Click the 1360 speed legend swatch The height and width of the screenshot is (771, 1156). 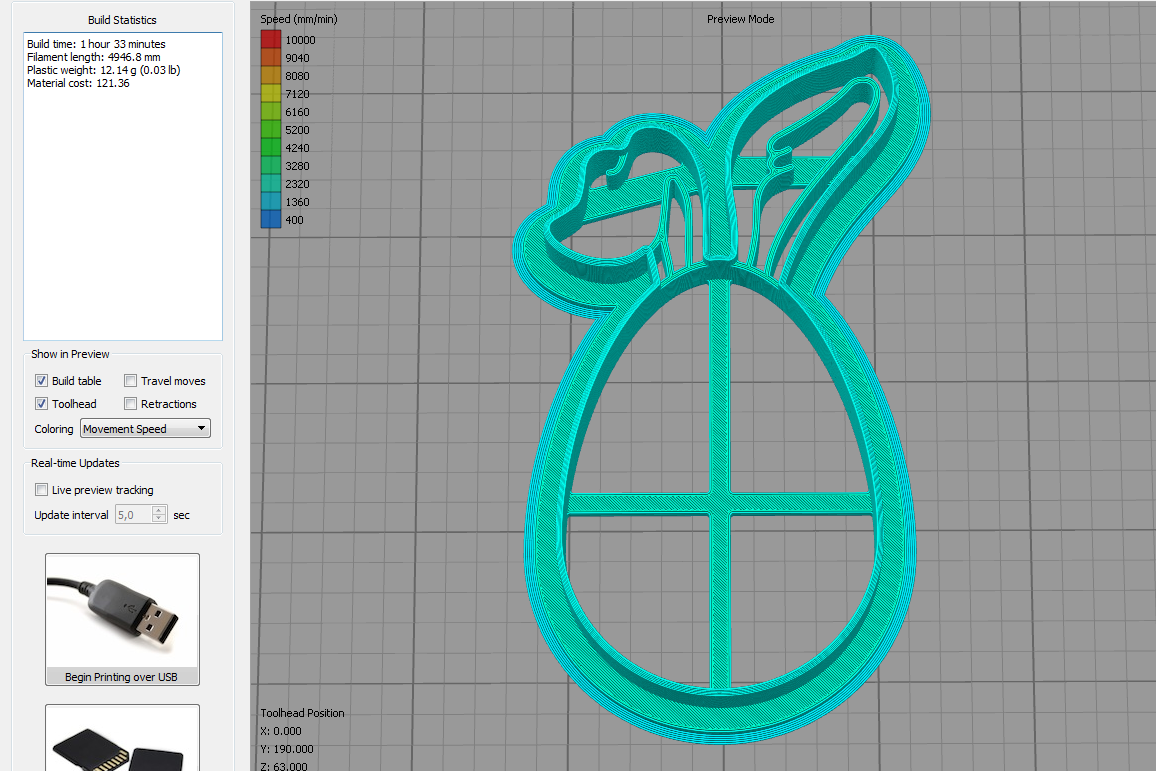[x=271, y=201]
